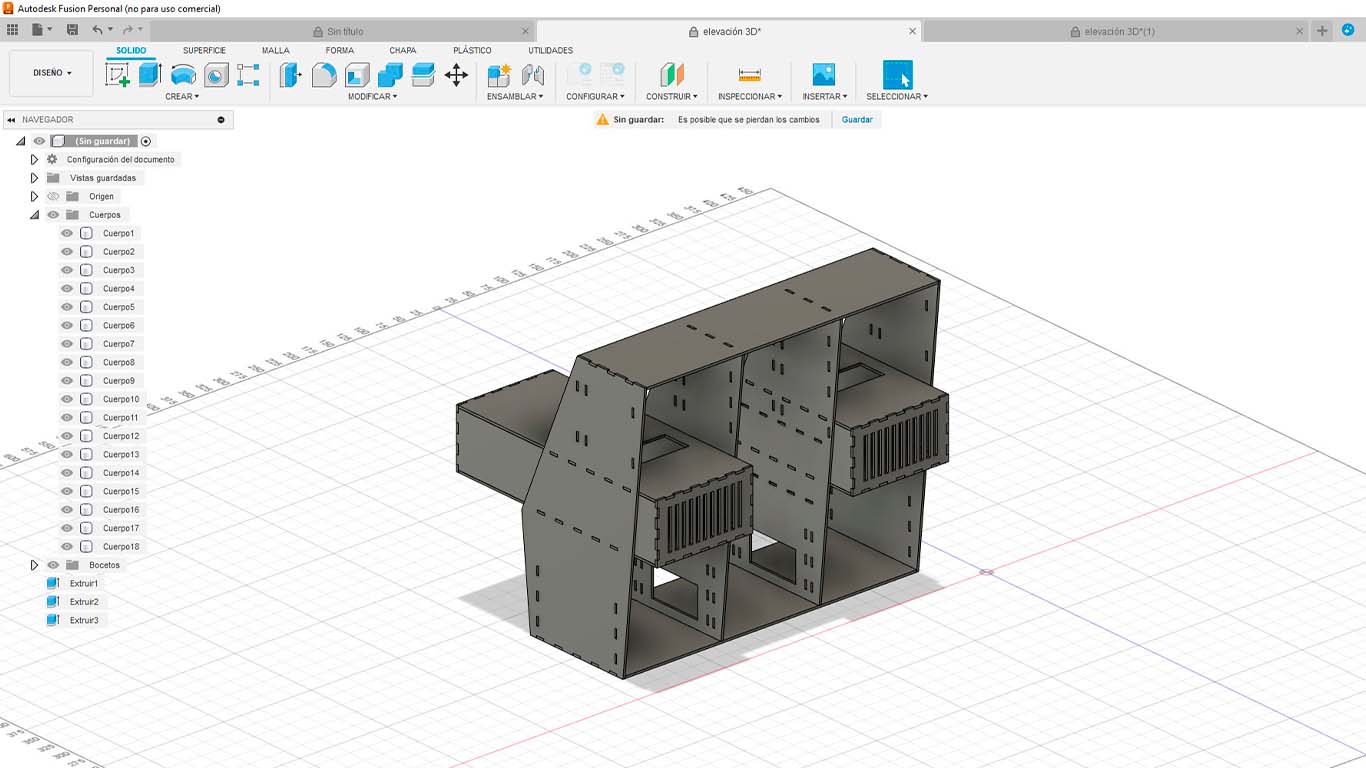Switch to the UTILIDADES tab
Viewport: 1366px width, 768px height.
click(x=551, y=50)
